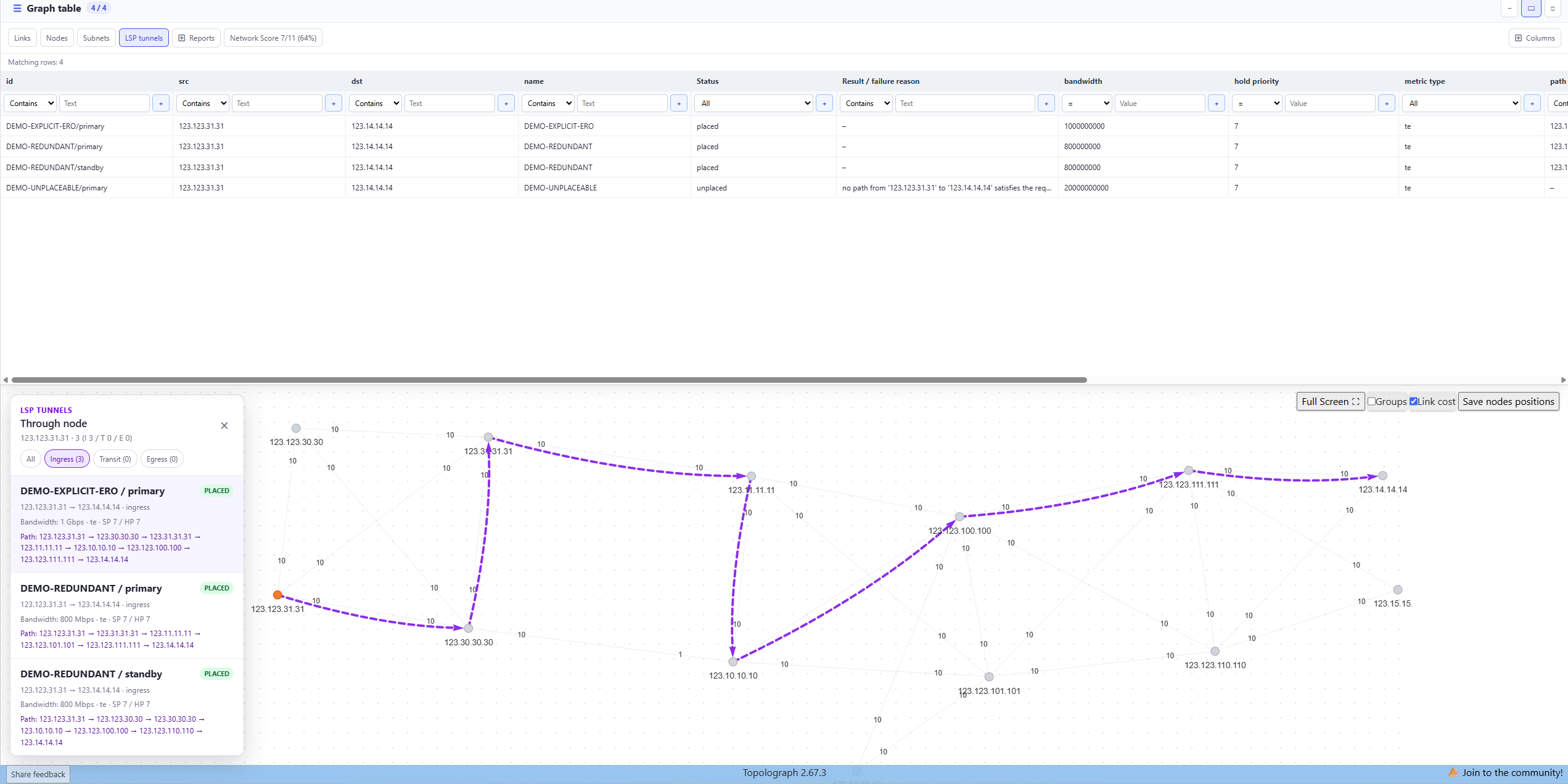Viewport: 1568px width, 784px height.
Task: Select the orange node 123.123.31.31
Action: coord(278,595)
